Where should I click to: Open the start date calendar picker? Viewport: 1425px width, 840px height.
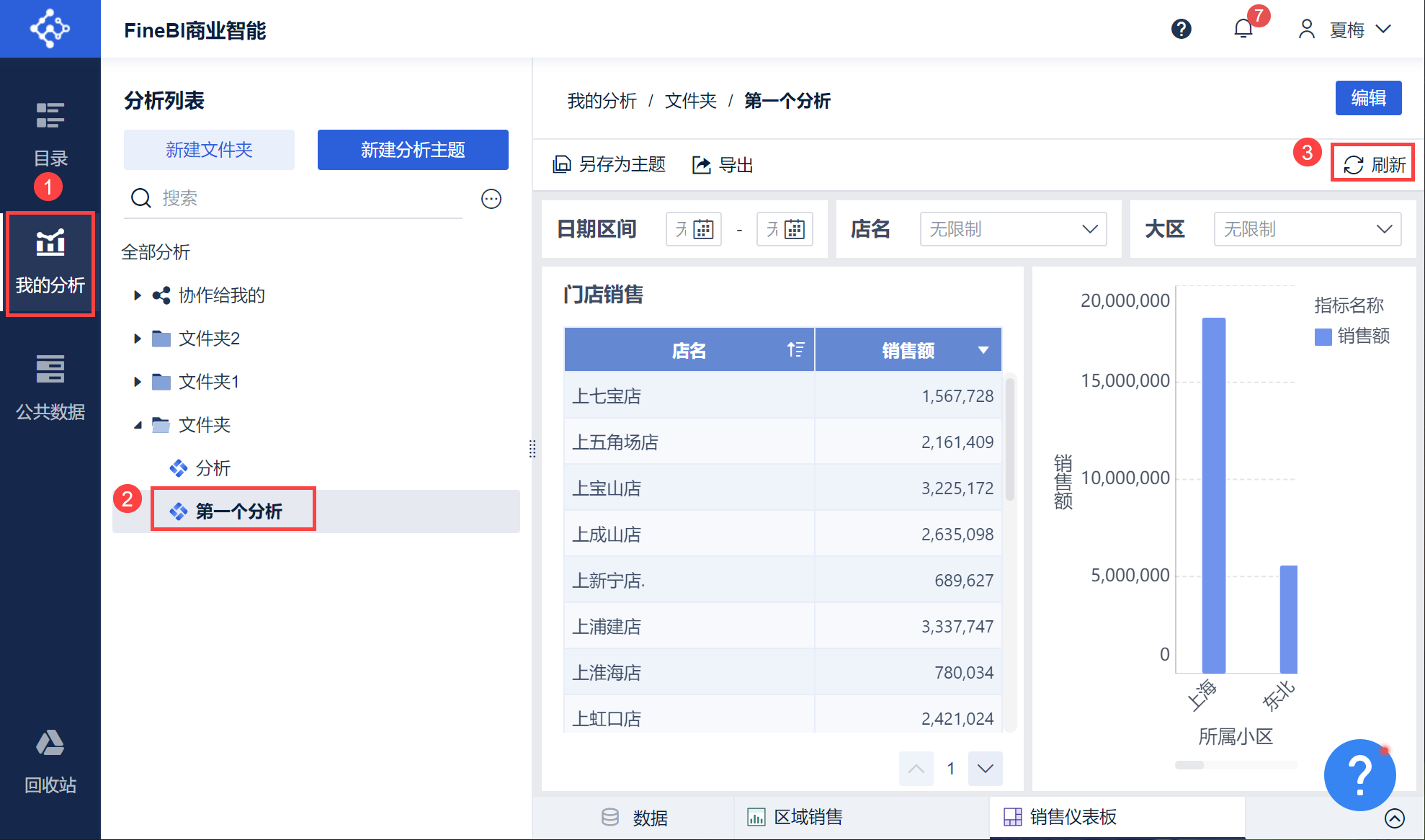(x=703, y=230)
